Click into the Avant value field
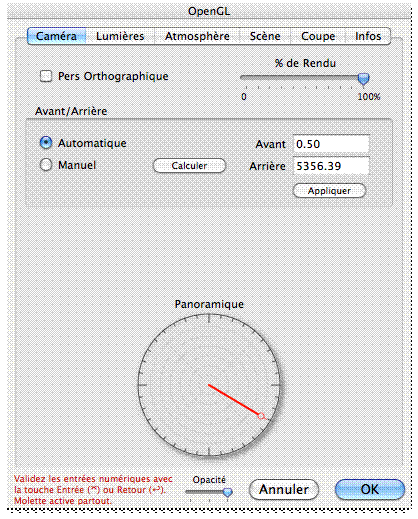 [331, 144]
